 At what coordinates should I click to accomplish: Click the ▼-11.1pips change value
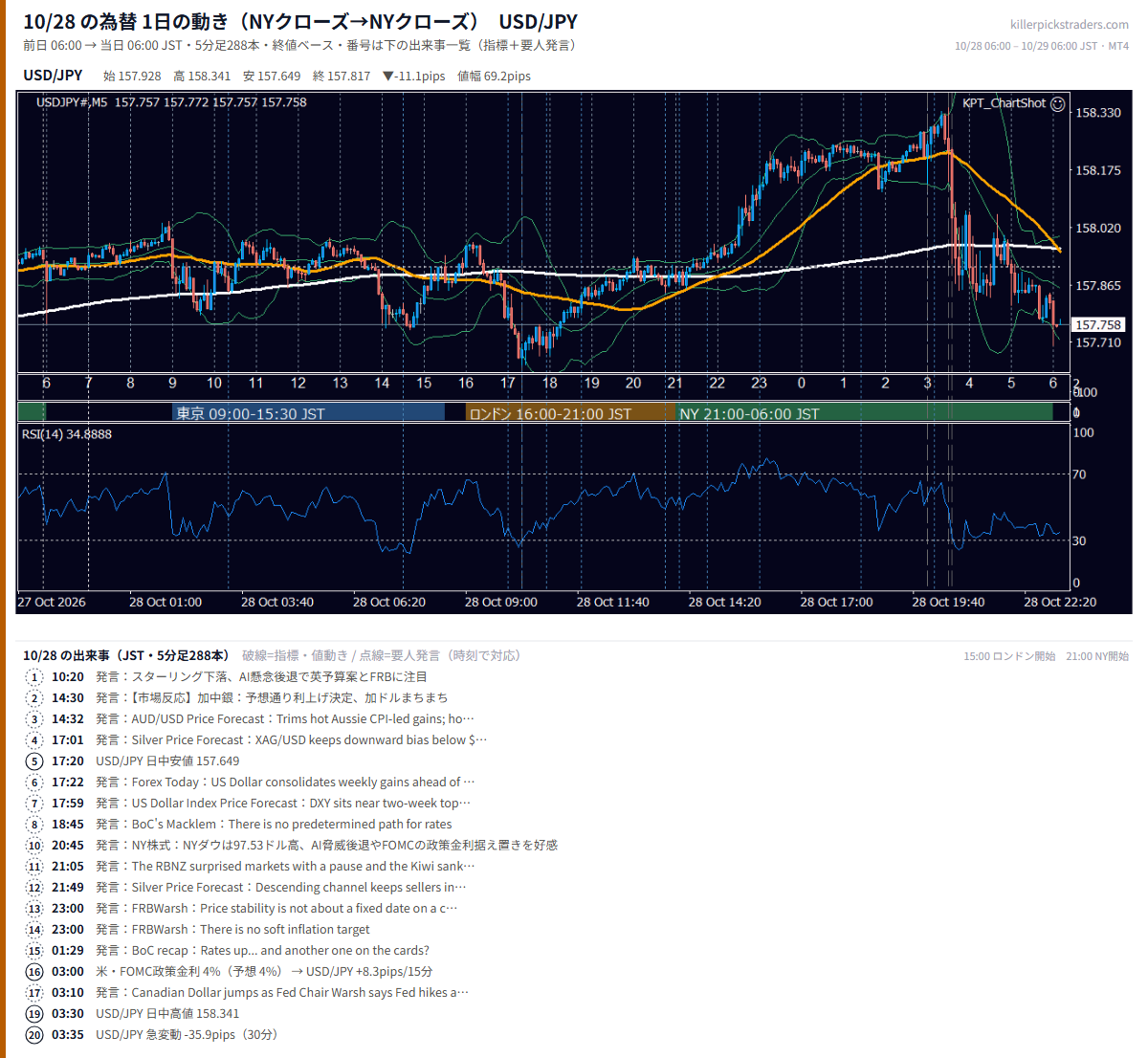click(x=413, y=77)
